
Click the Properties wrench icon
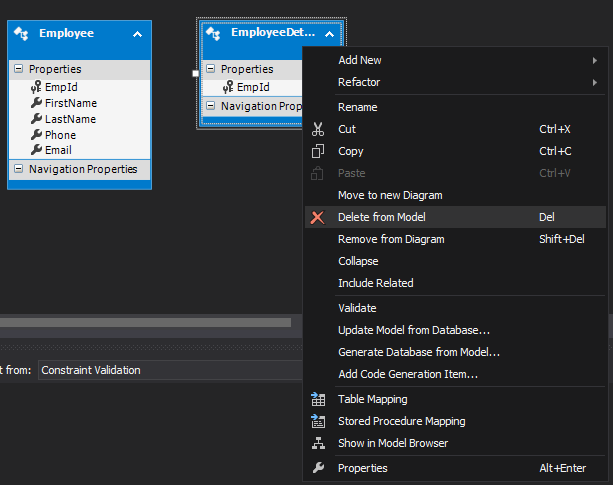[x=318, y=468]
